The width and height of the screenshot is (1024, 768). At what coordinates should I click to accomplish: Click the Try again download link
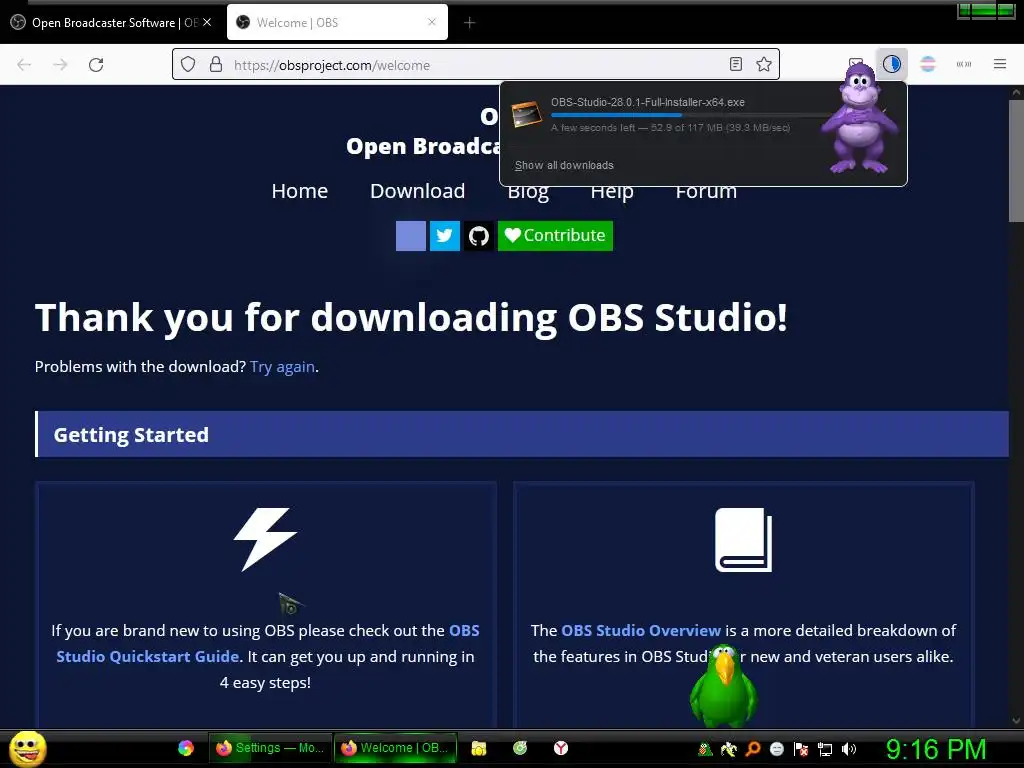tap(282, 367)
